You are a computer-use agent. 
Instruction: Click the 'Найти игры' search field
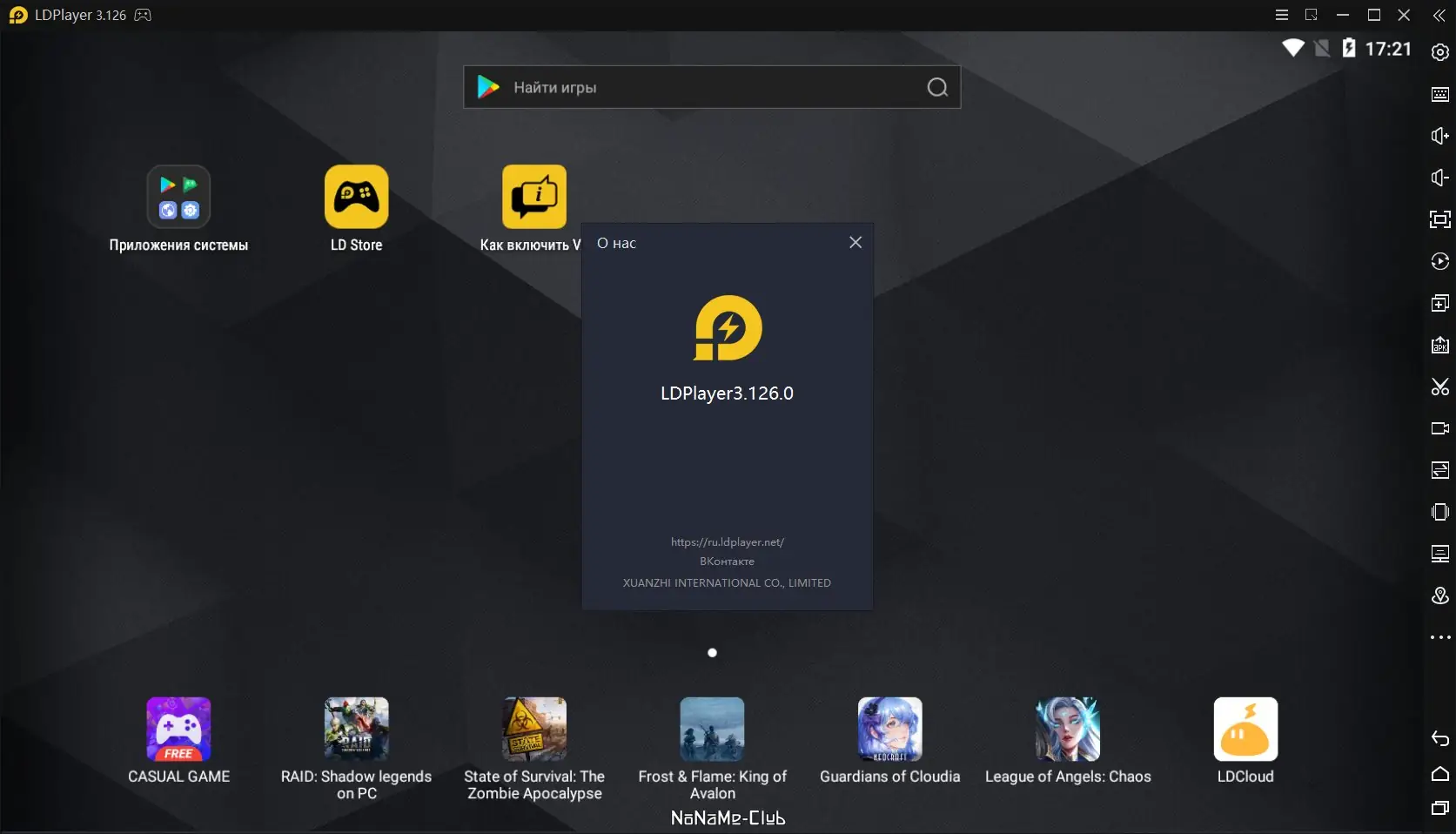point(712,87)
